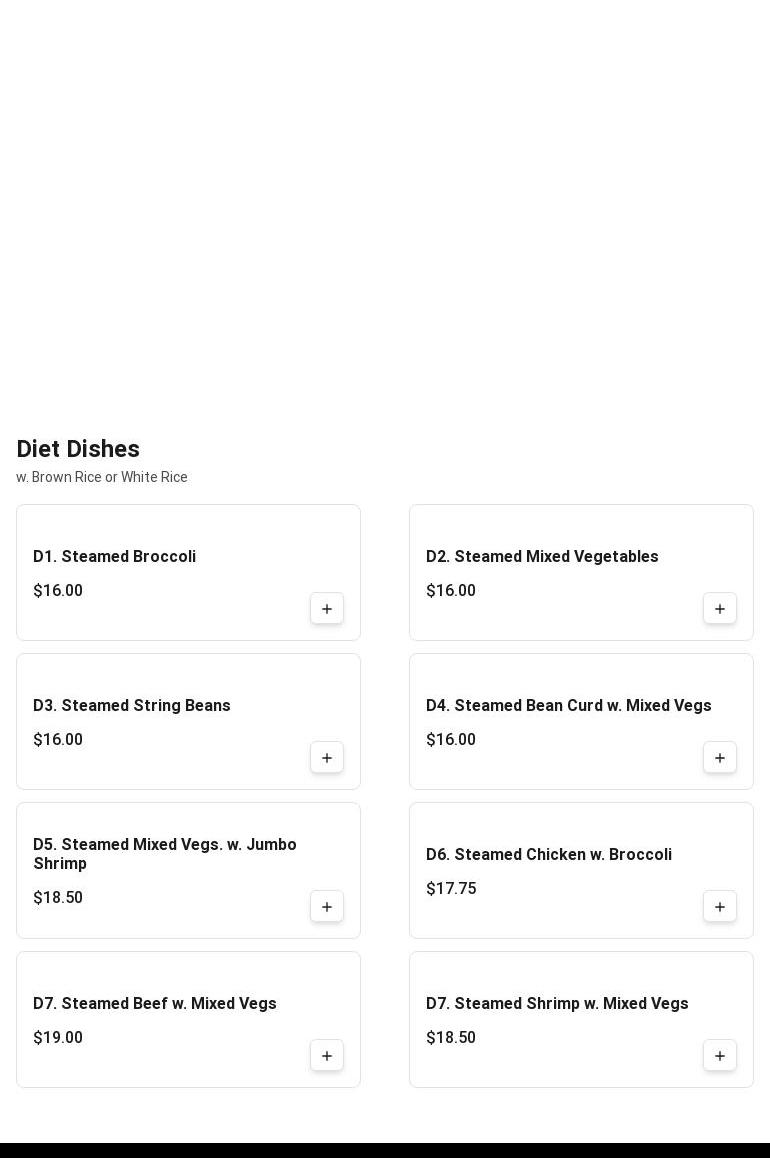
Task: Open D7. Steamed Beef w. Mixed Vegs title
Action: 155,1004
